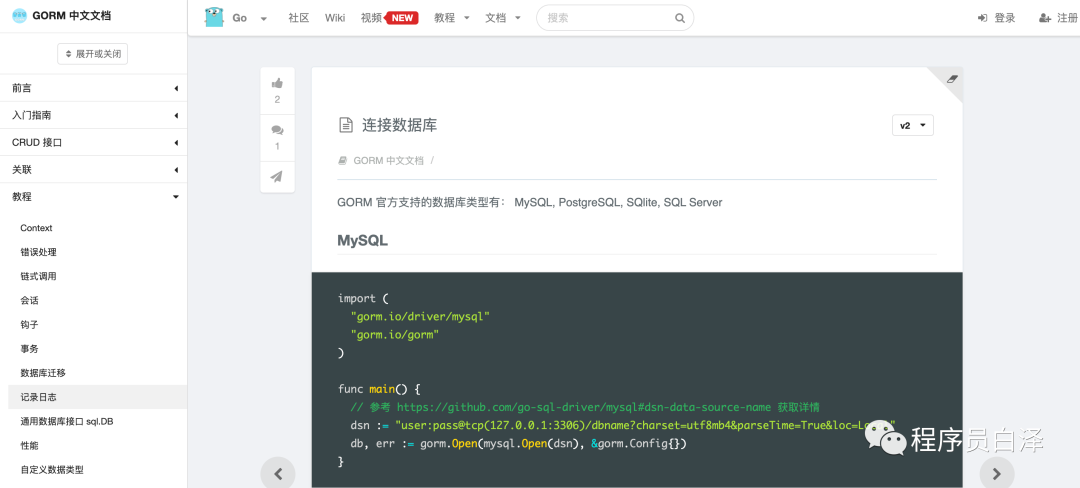This screenshot has width=1080, height=488.
Task: Expand the 关联 section
Action: [94, 169]
